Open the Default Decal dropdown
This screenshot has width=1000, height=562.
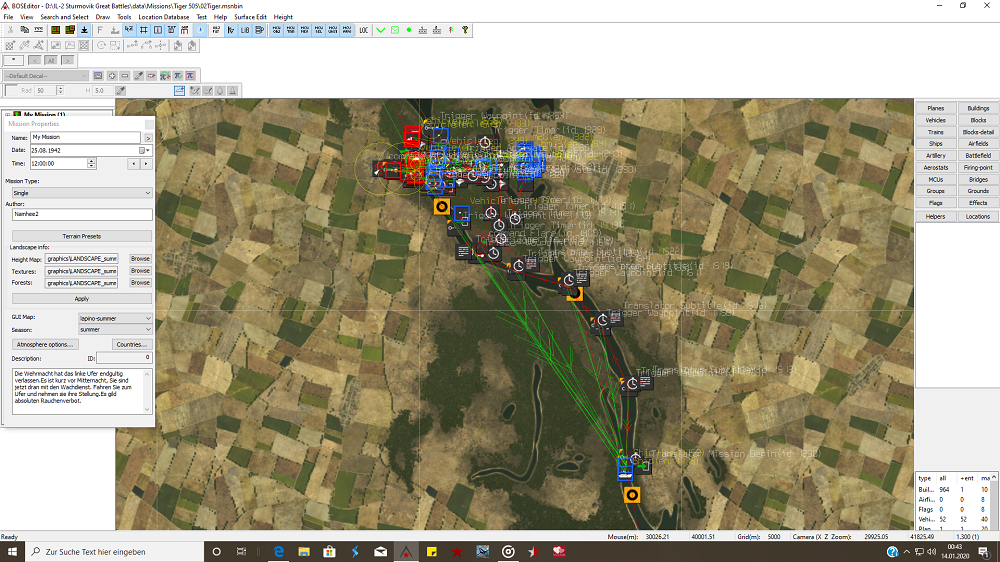click(x=46, y=76)
